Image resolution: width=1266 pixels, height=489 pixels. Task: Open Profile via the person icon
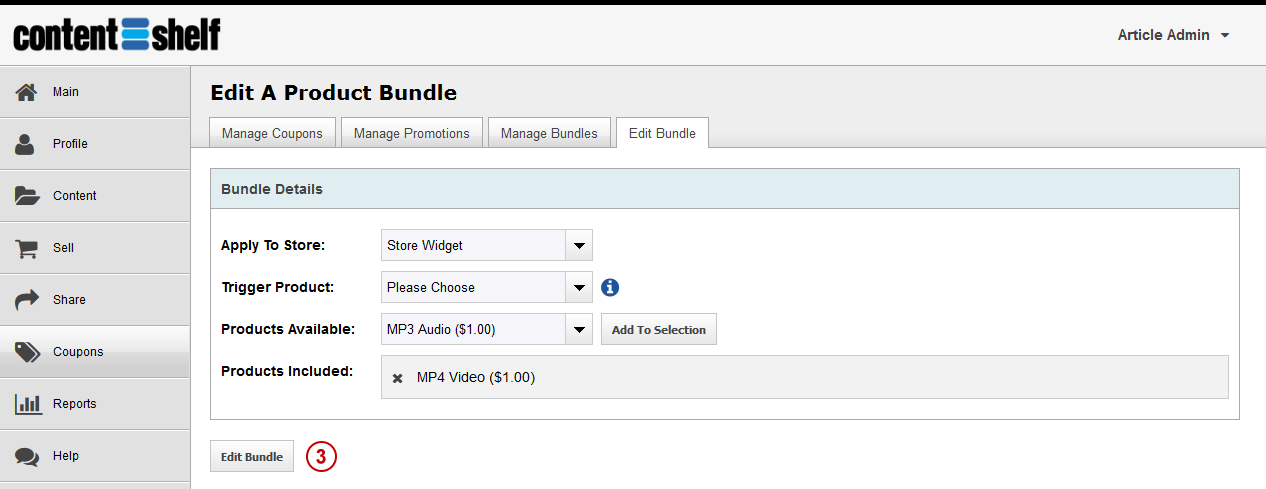click(26, 144)
